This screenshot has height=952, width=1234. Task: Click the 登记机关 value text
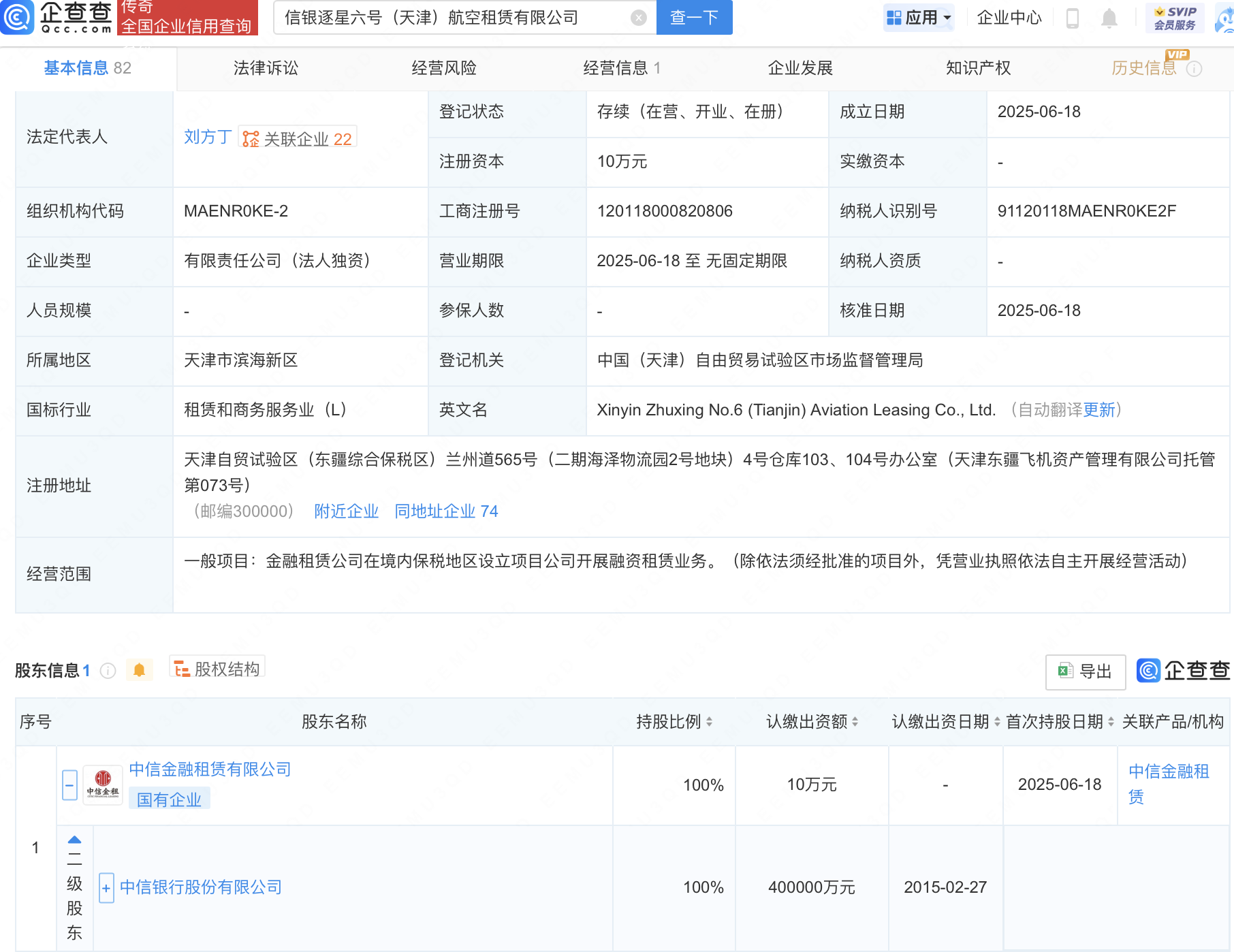(760, 360)
